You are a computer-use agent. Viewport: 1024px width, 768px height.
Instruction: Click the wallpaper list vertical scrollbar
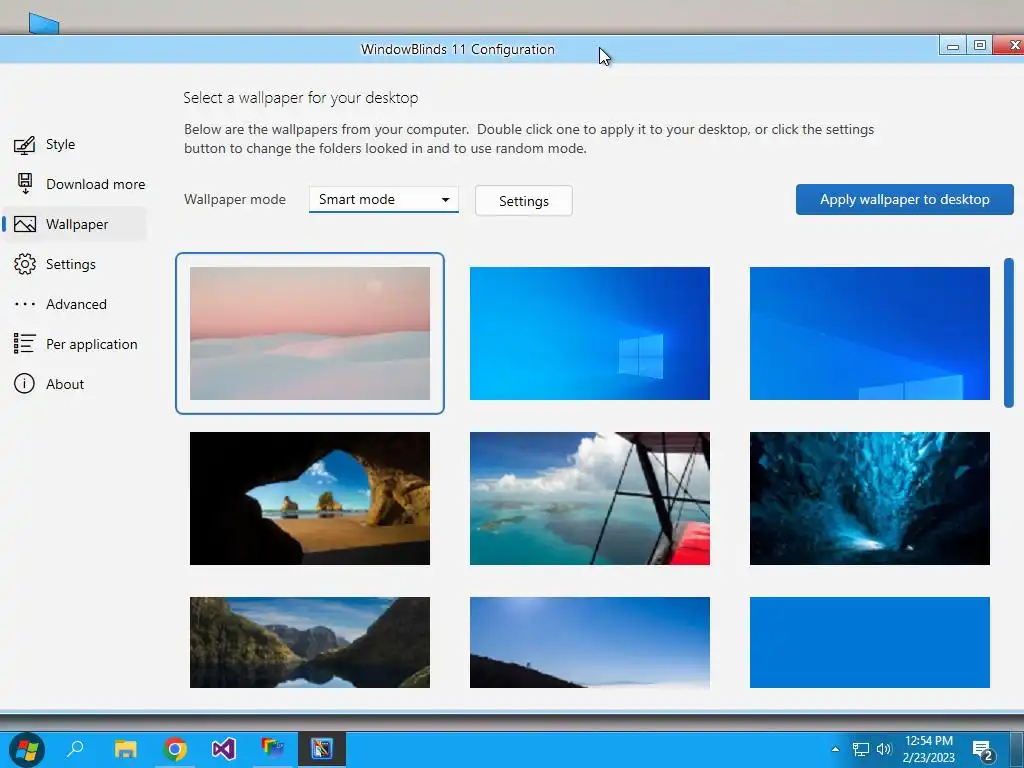coord(1008,333)
